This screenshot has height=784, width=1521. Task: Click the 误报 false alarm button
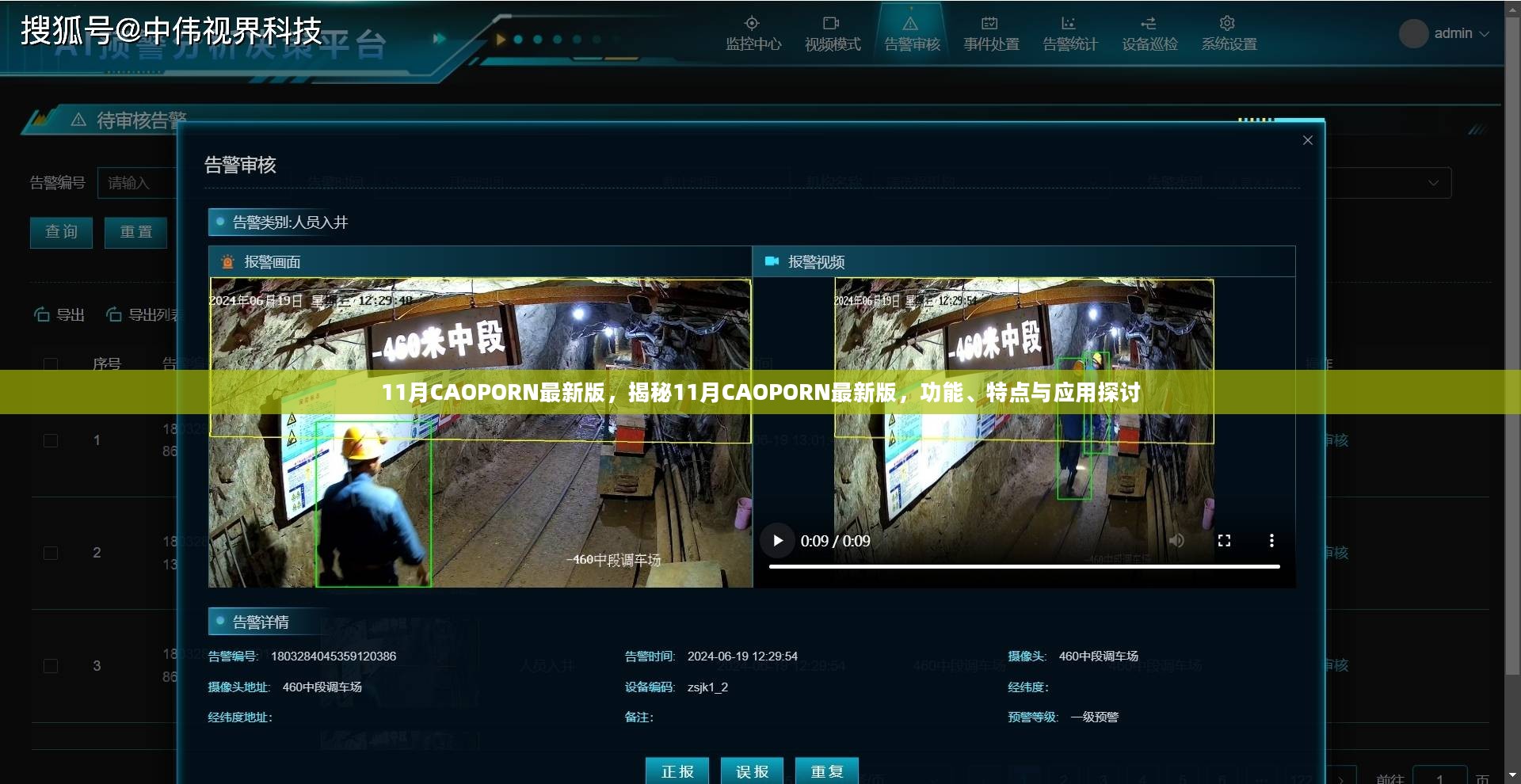[x=752, y=771]
